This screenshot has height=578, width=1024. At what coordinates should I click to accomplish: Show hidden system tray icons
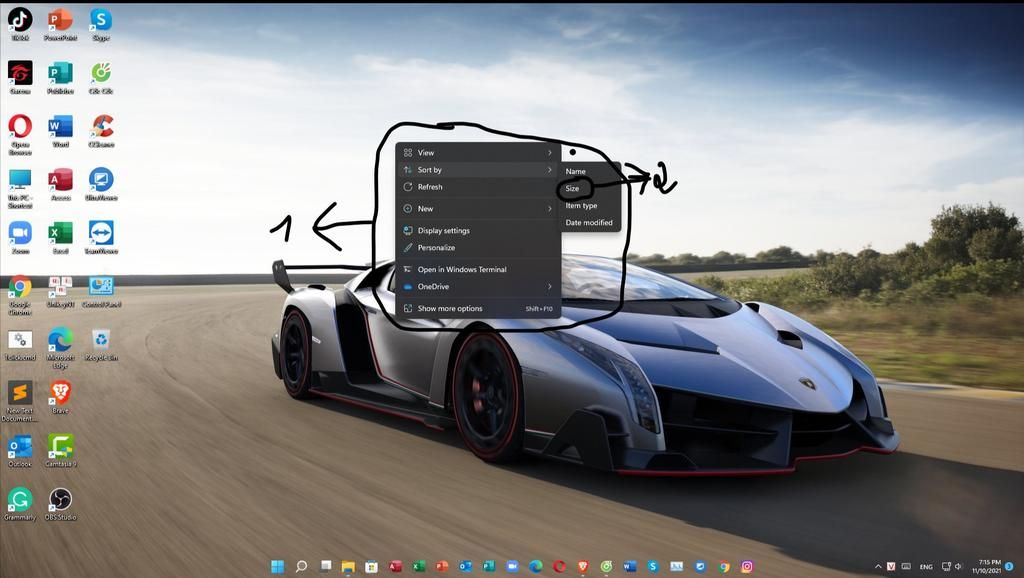(878, 566)
